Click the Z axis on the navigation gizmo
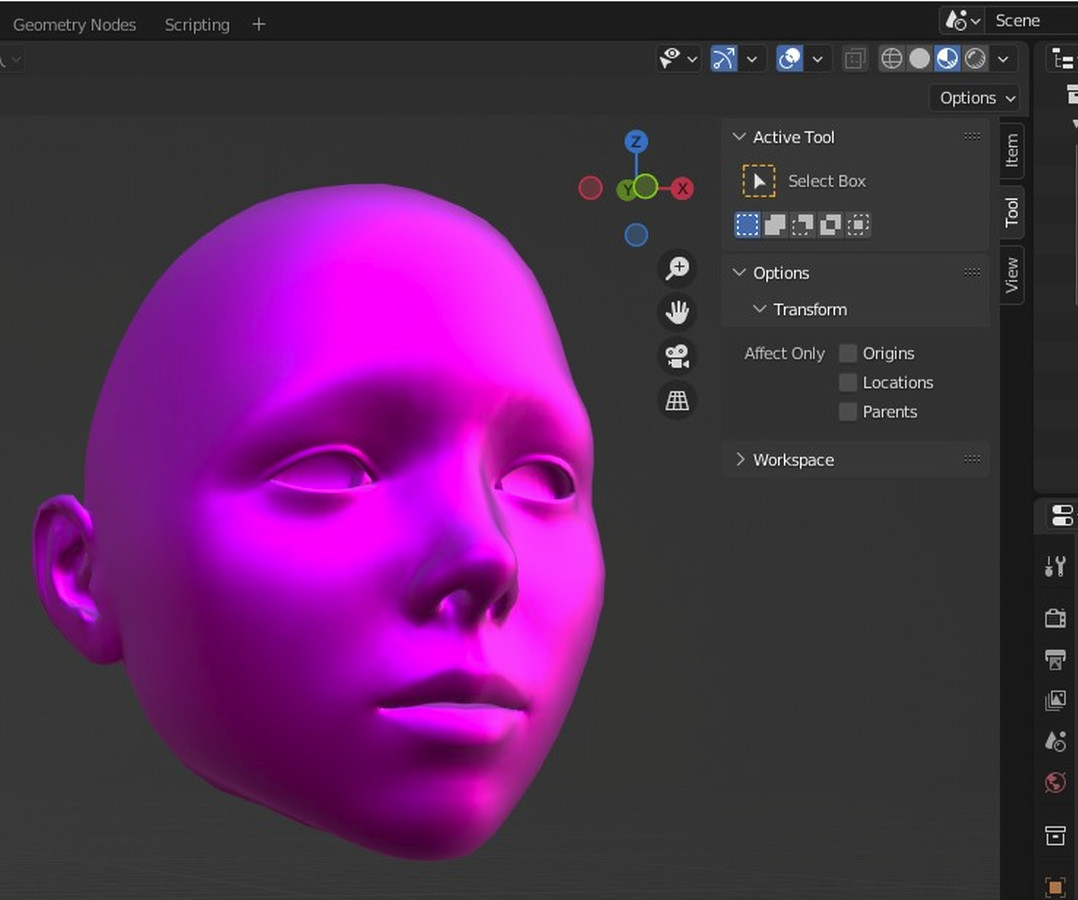Image resolution: width=1078 pixels, height=900 pixels. click(x=636, y=142)
